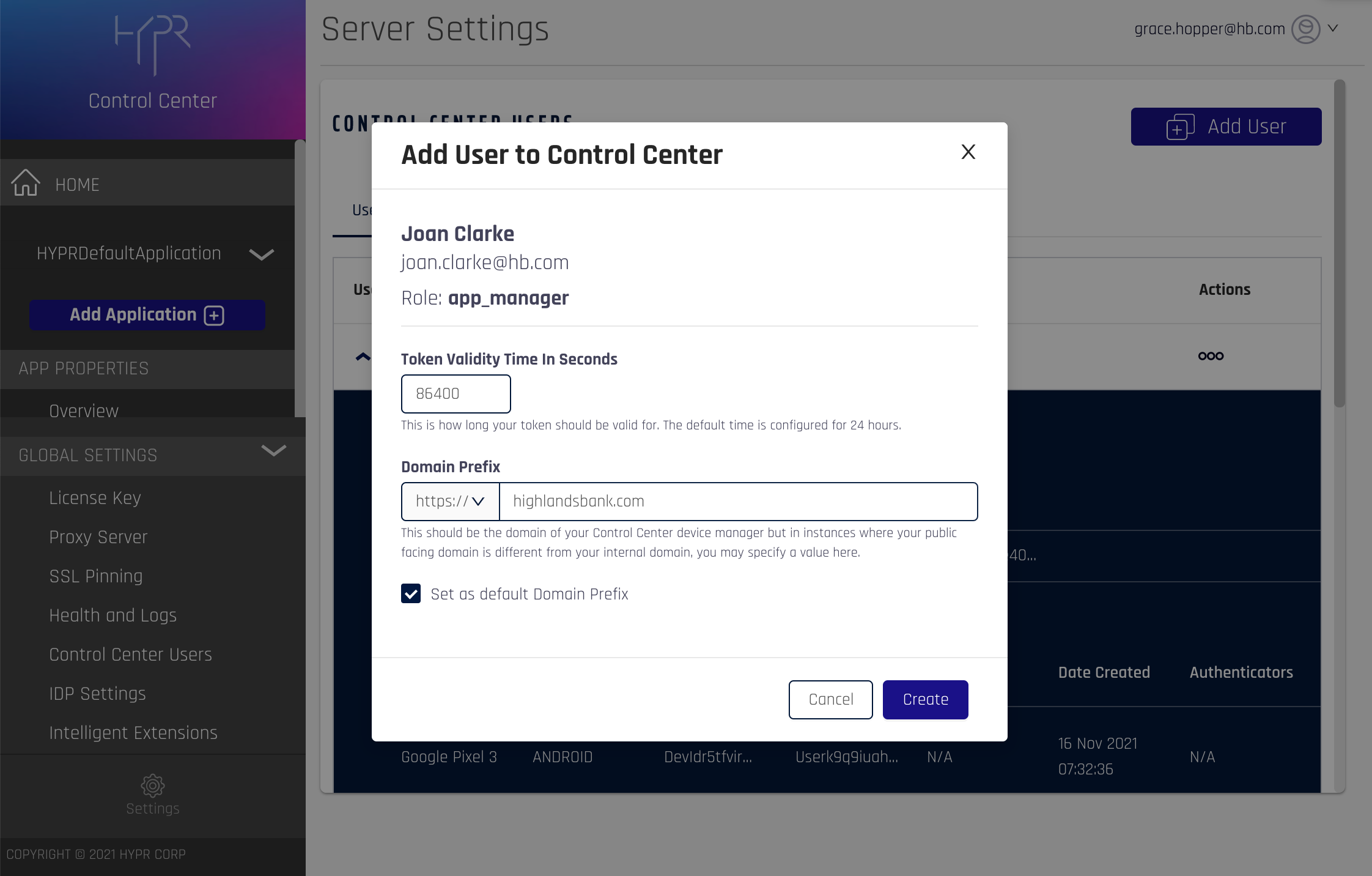Expand the HYPRDefaultApplication dropdown
Screen dimensions: 1372x876
pyautogui.click(x=261, y=254)
